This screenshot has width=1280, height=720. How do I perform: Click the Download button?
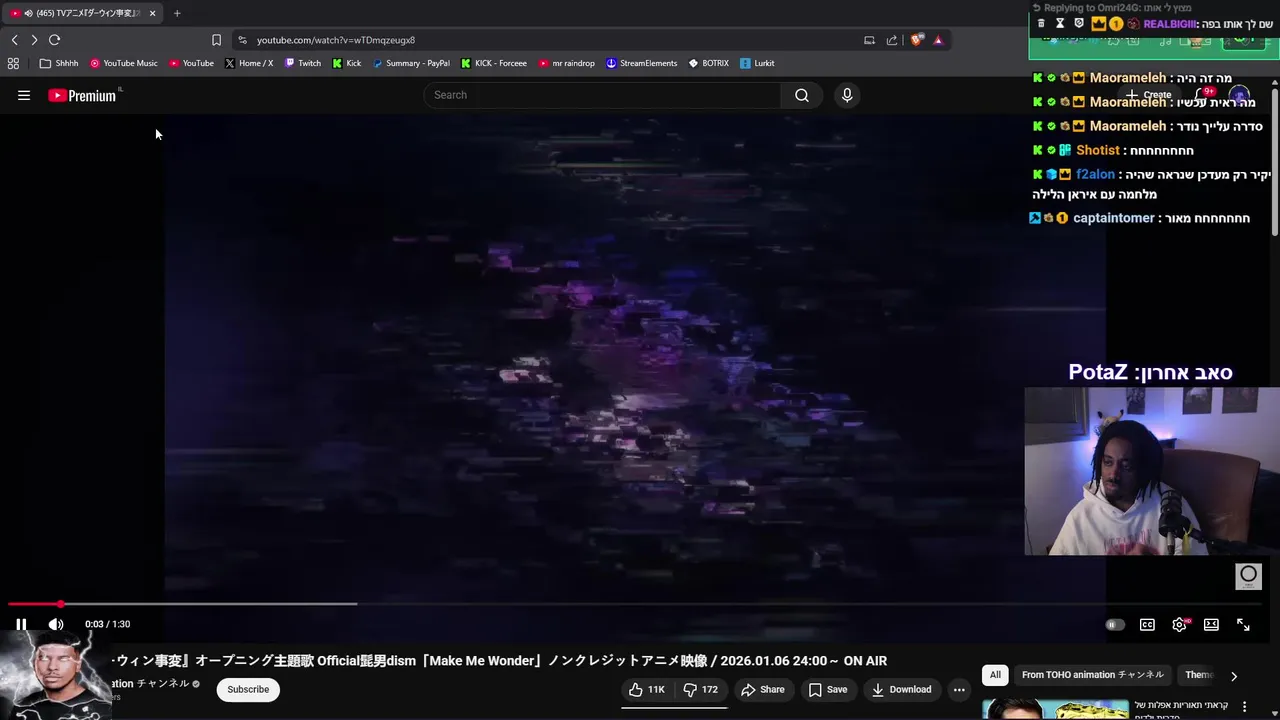click(x=901, y=689)
